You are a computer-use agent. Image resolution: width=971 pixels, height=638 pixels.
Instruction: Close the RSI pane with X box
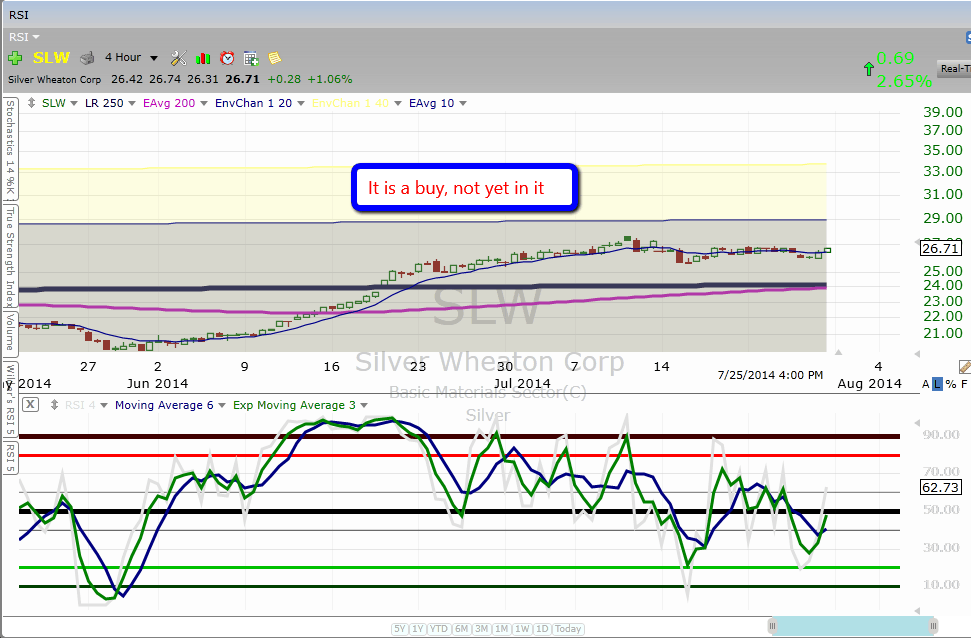coord(30,405)
